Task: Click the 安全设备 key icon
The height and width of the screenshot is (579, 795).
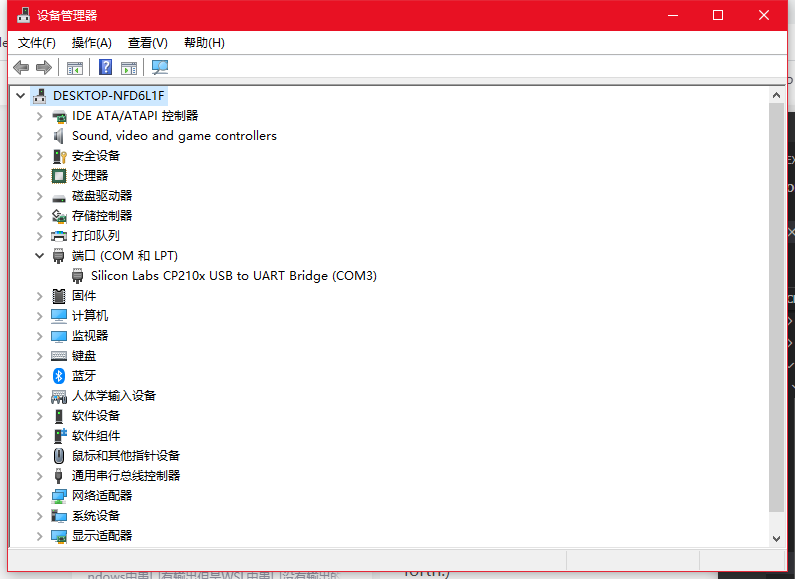Action: tap(59, 156)
